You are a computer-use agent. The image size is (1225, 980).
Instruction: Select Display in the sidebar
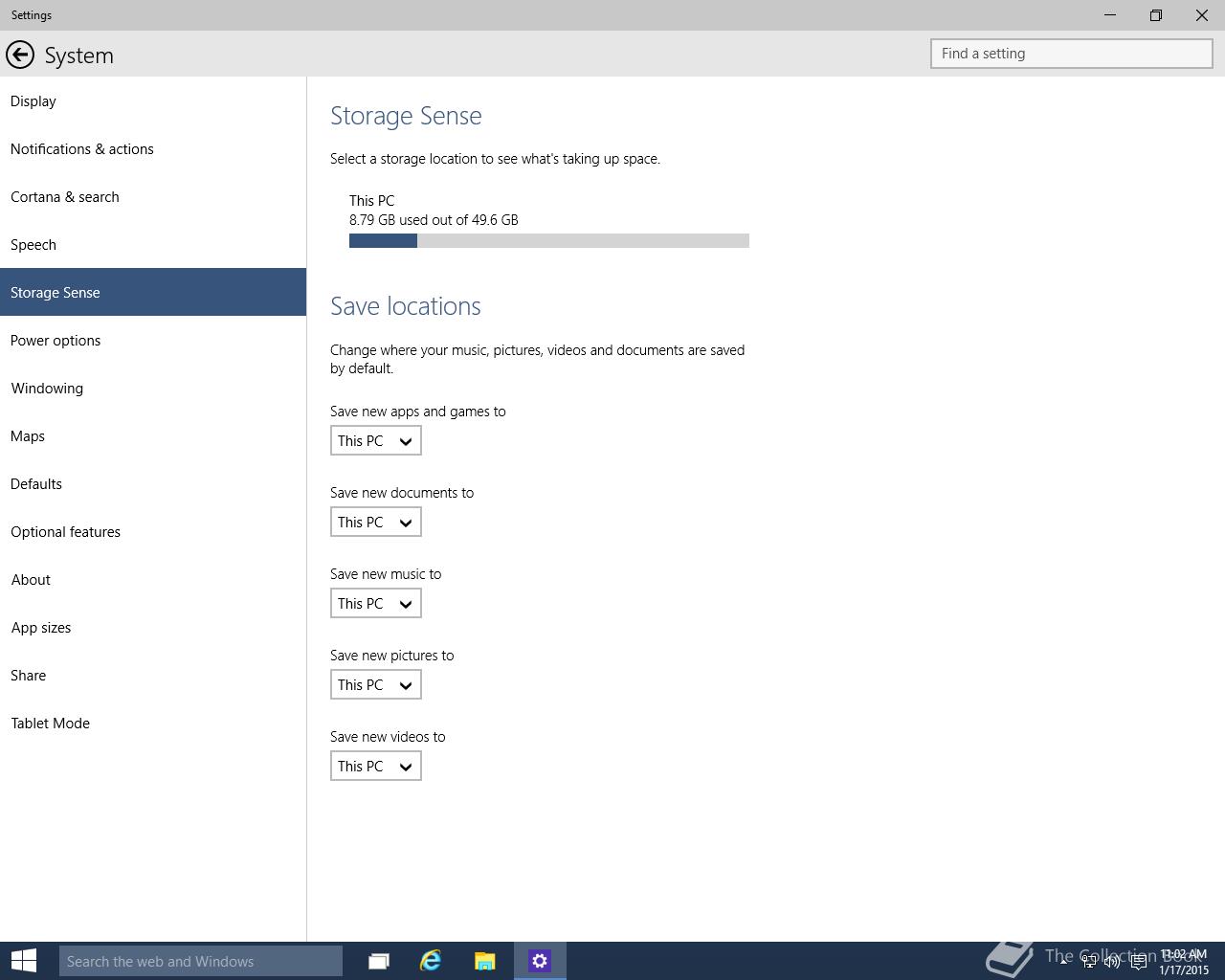coord(153,100)
